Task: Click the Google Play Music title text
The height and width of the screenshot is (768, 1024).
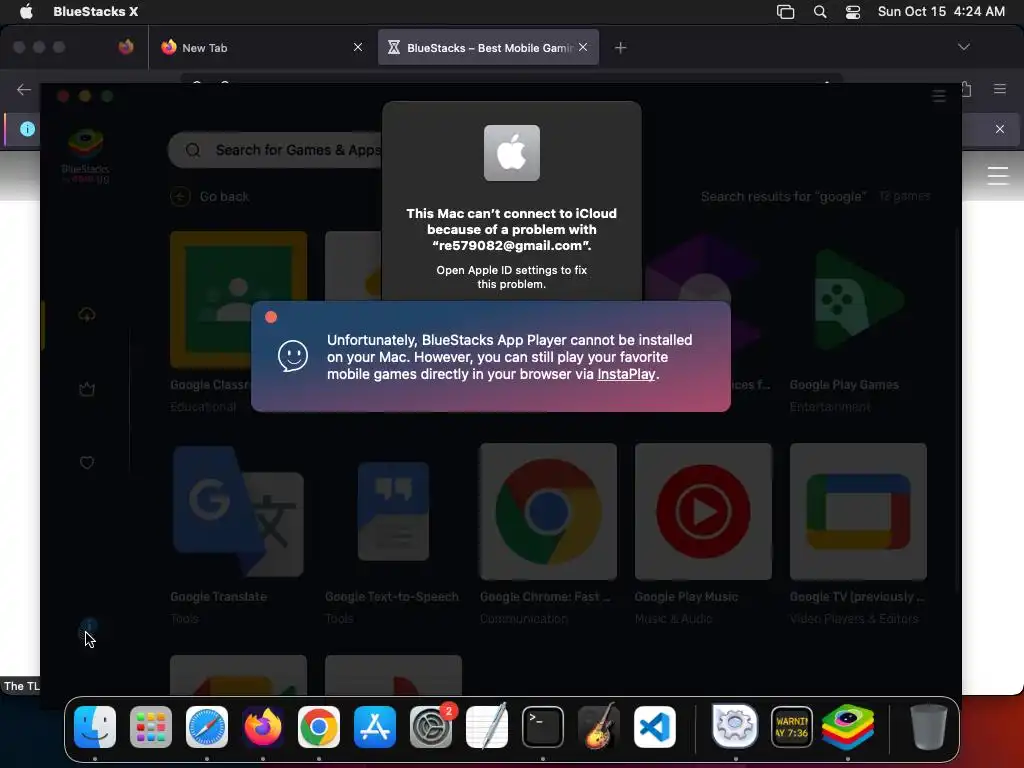Action: point(686,597)
